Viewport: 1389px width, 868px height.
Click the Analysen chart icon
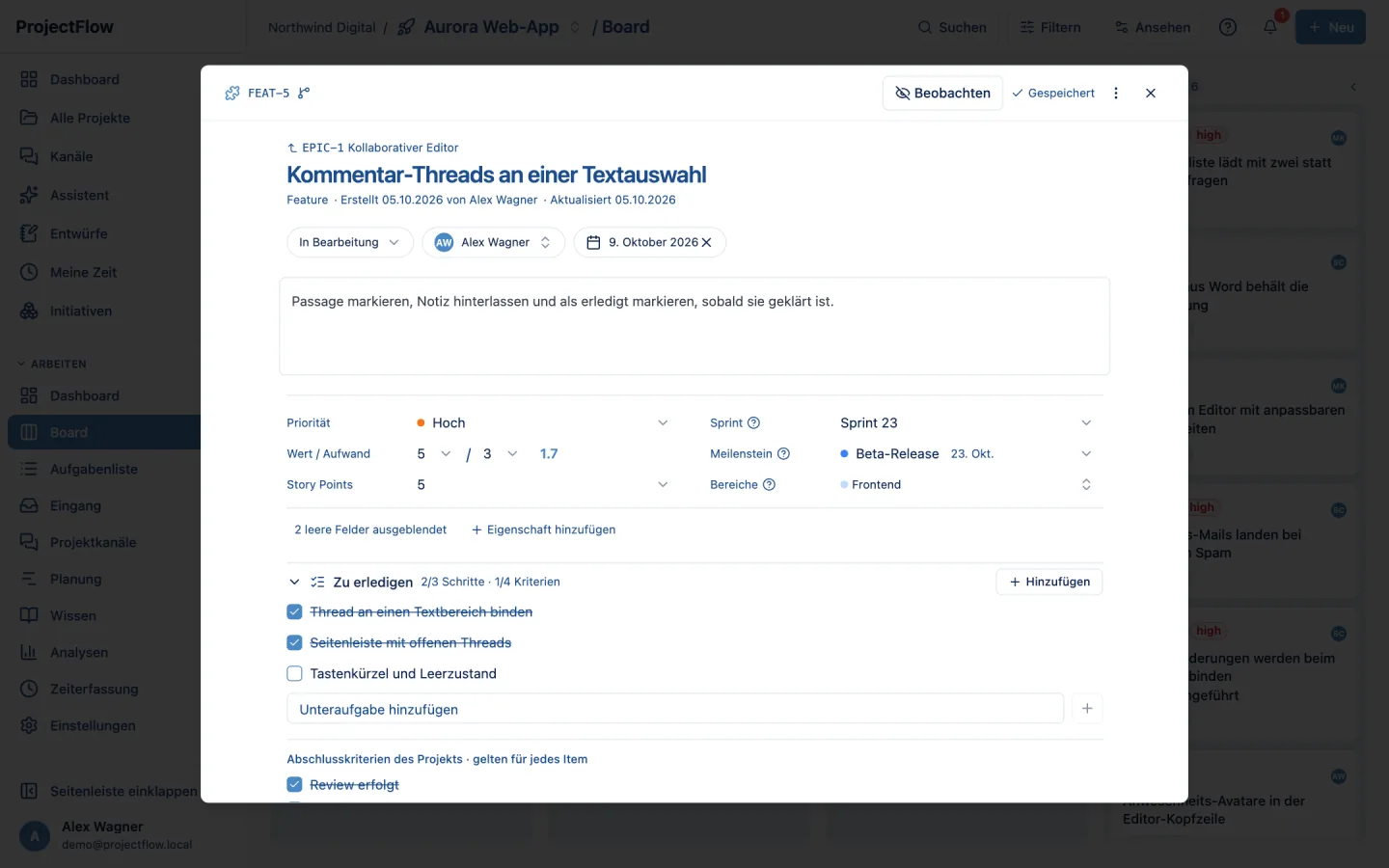pyautogui.click(x=29, y=652)
